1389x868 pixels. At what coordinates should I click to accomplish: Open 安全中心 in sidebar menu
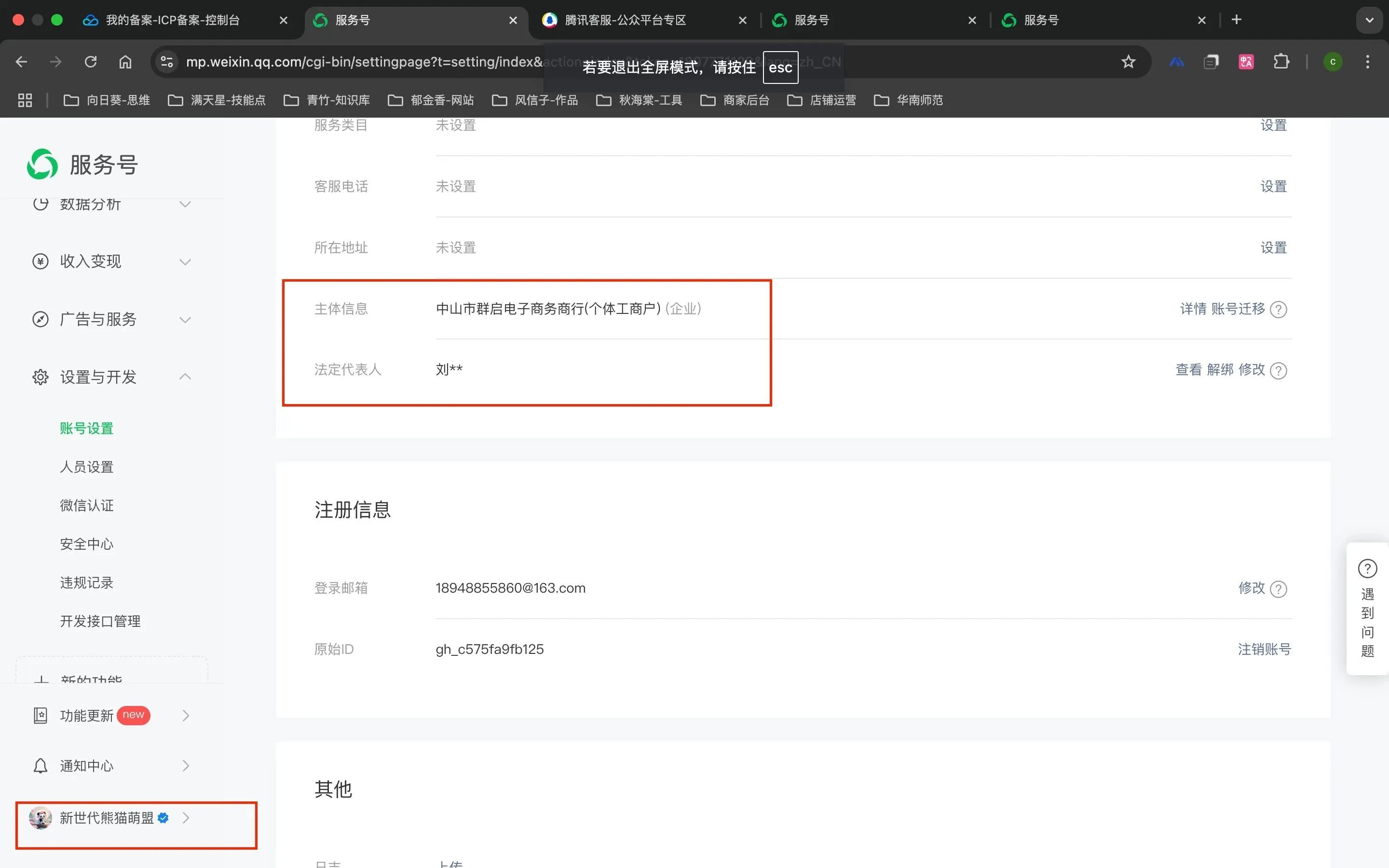[87, 543]
